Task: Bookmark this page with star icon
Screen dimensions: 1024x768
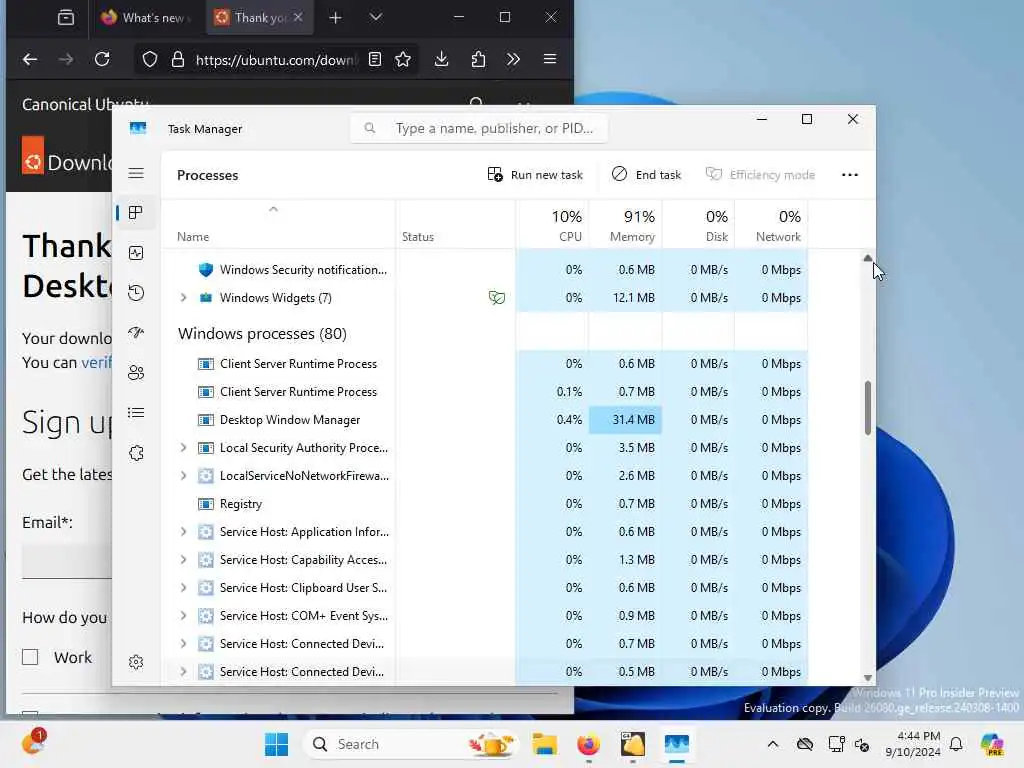Action: pos(403,59)
